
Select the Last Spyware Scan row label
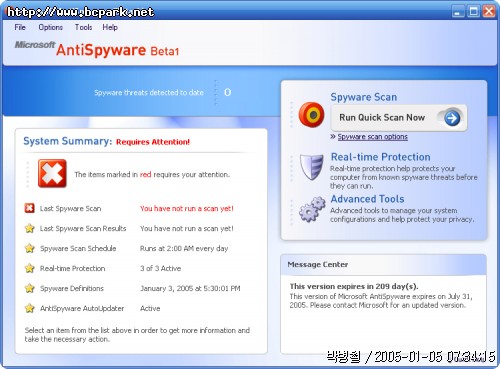(70, 209)
